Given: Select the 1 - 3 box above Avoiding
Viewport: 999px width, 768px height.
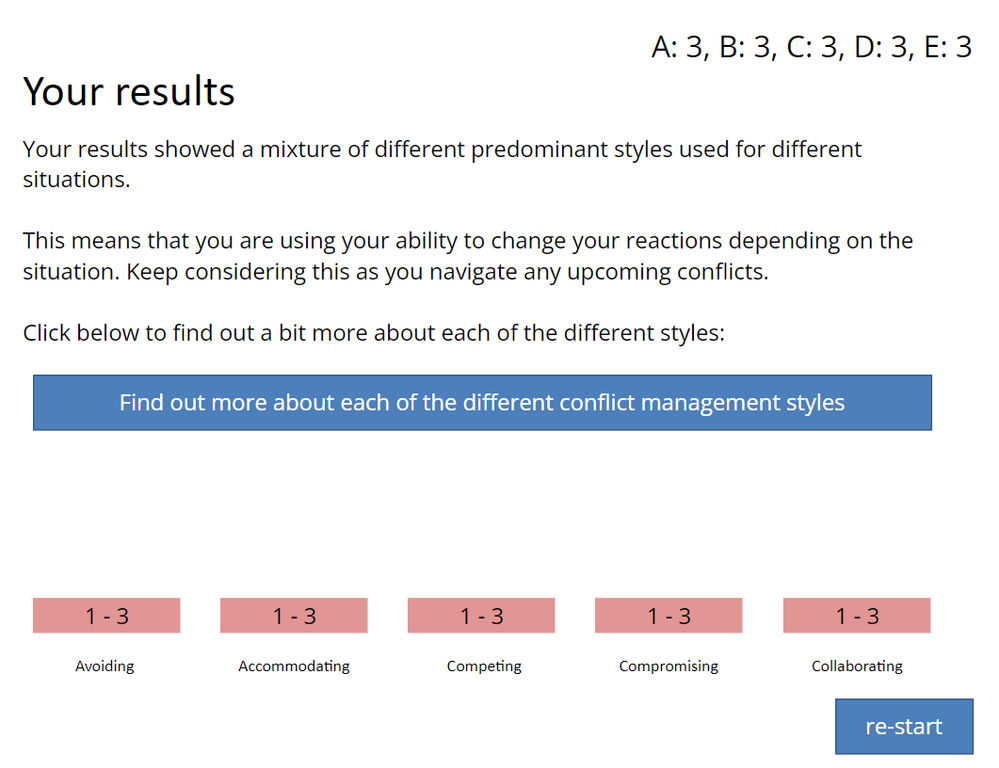Looking at the screenshot, I should coord(106,616).
